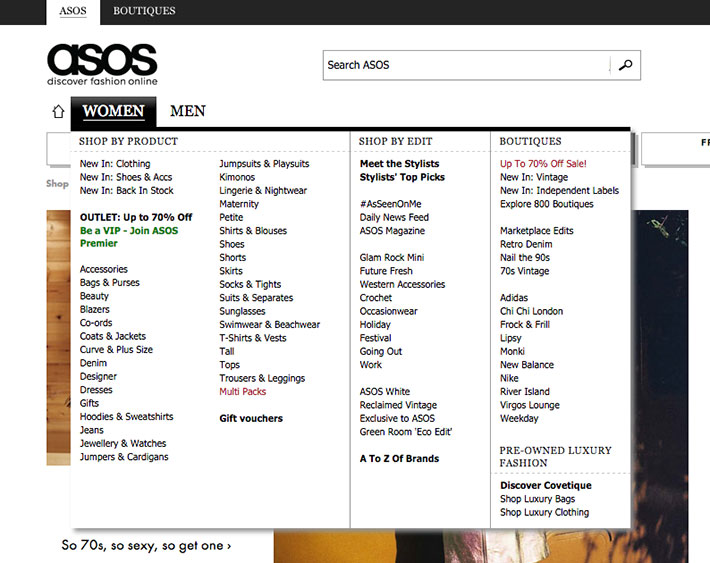The width and height of the screenshot is (710, 563).
Task: Open Hoodies & Sweatshirts
Action: 126,417
